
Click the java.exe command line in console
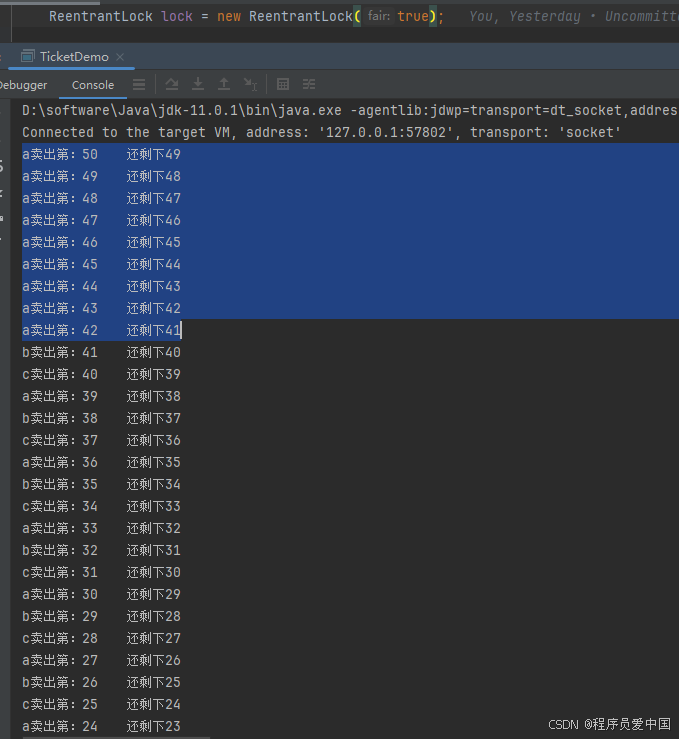coord(350,110)
